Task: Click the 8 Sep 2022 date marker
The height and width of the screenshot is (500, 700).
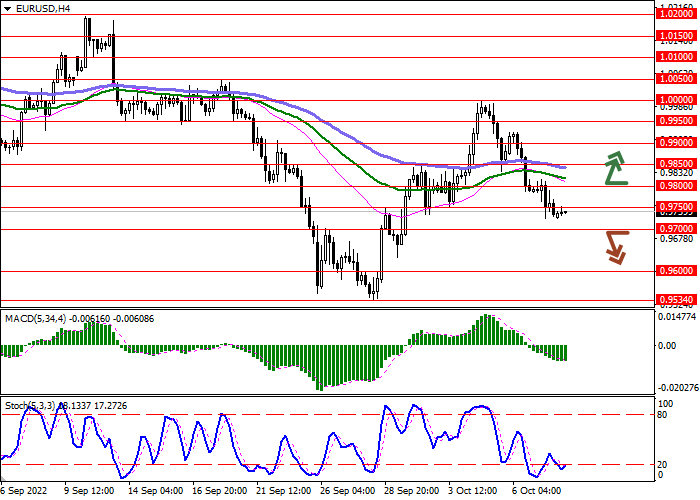Action: (23, 492)
